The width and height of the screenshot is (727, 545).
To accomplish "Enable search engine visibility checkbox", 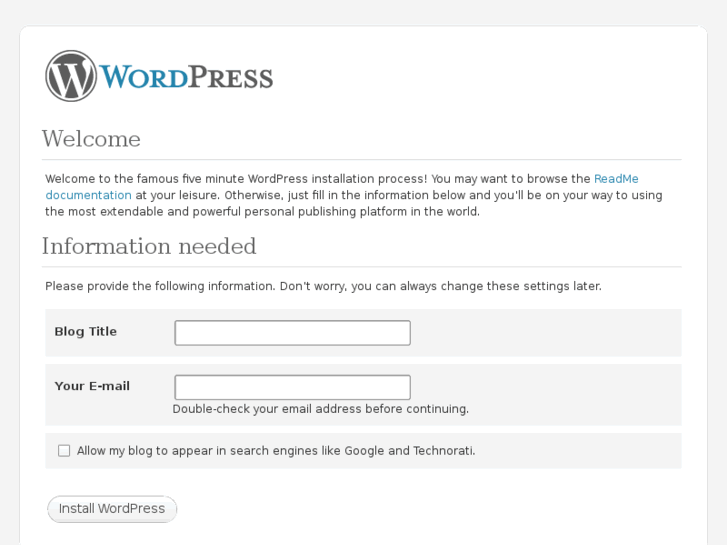I will pos(64,450).
